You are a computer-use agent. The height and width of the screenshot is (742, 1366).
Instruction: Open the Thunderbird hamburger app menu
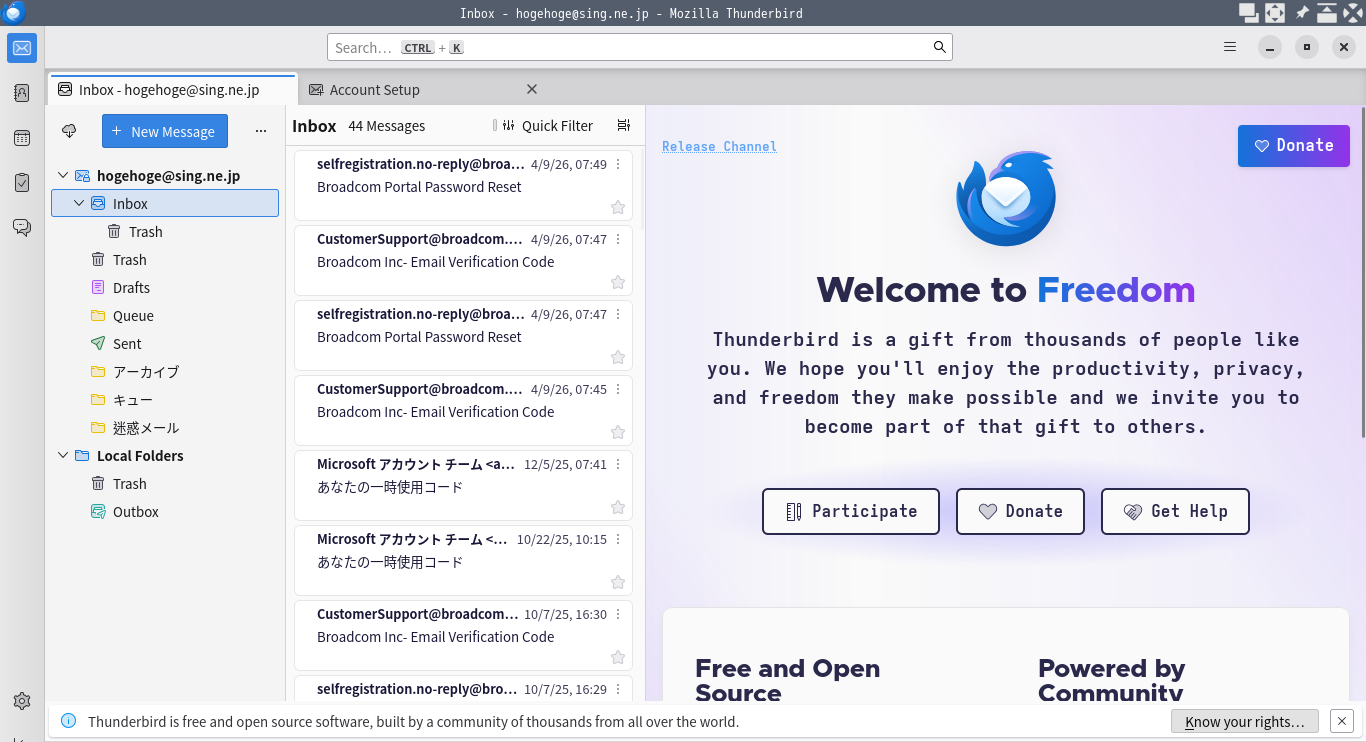(x=1230, y=47)
